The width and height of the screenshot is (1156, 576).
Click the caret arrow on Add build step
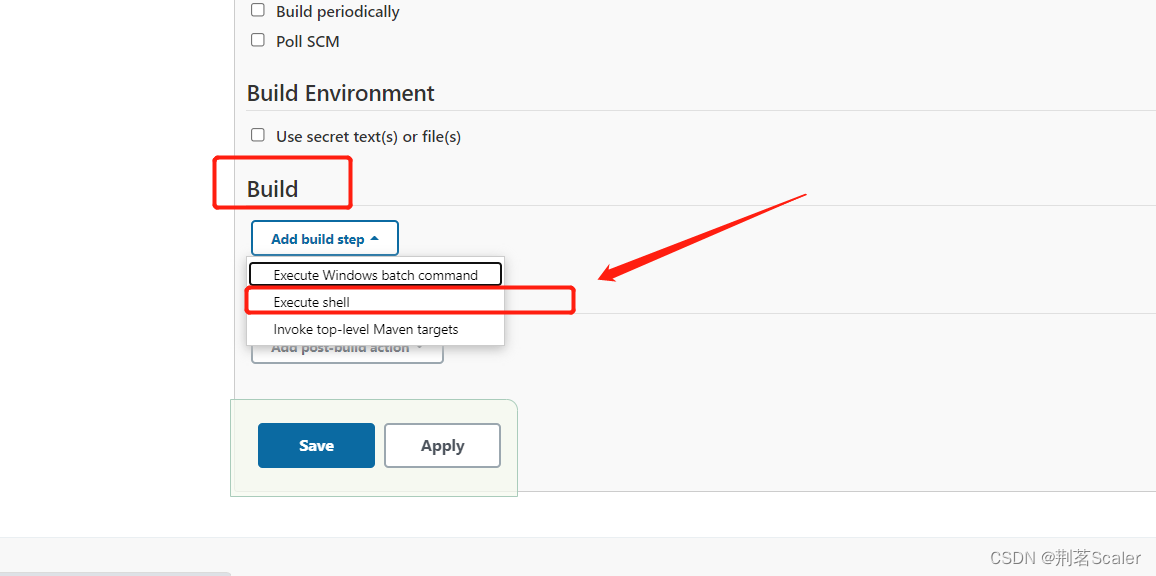[x=375, y=239]
